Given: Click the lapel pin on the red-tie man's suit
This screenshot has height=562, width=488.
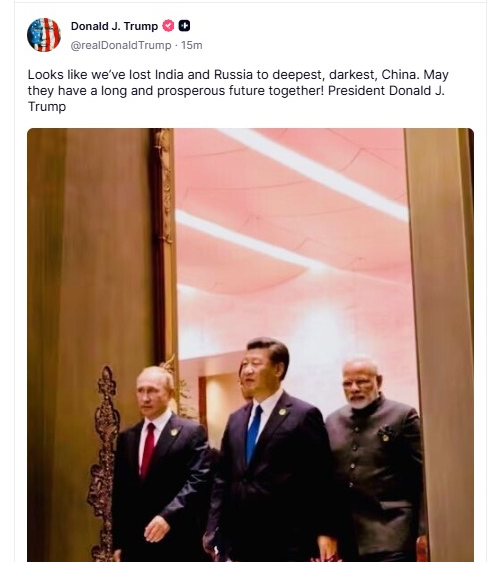Looking at the screenshot, I should (174, 432).
